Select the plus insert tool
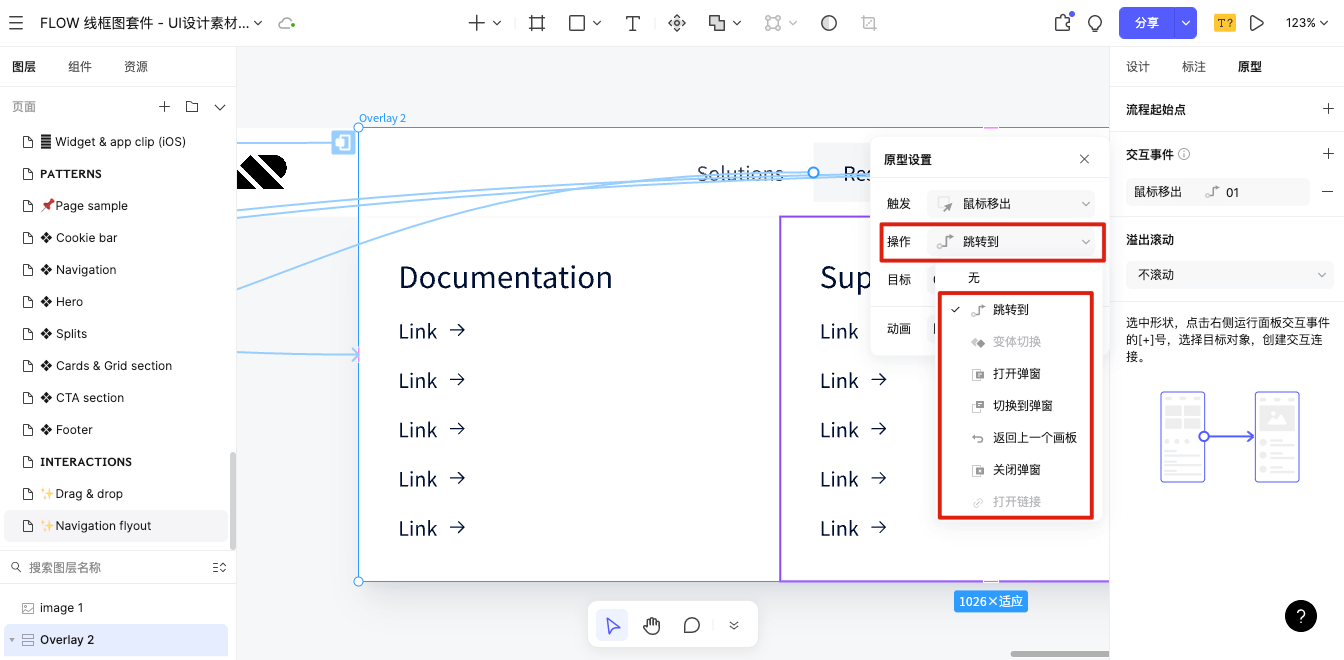This screenshot has height=660, width=1344. click(x=477, y=23)
